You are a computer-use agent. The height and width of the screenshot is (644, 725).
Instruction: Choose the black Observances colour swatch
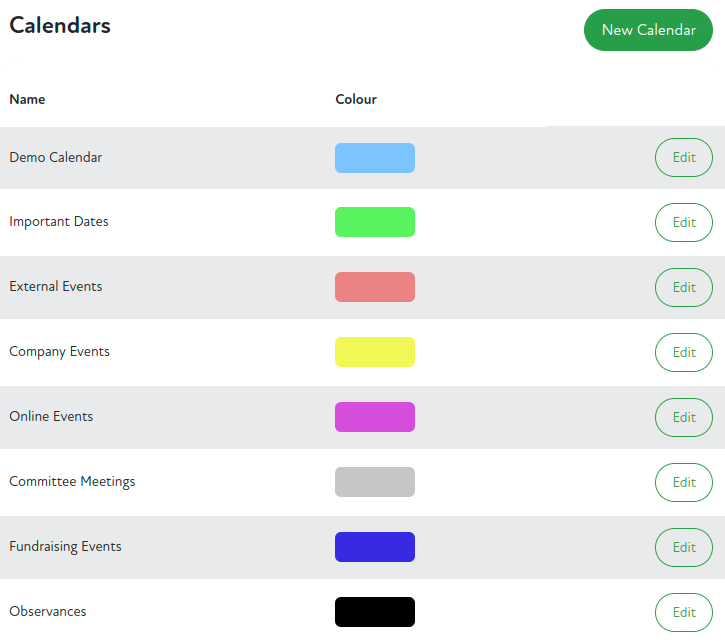click(x=374, y=612)
